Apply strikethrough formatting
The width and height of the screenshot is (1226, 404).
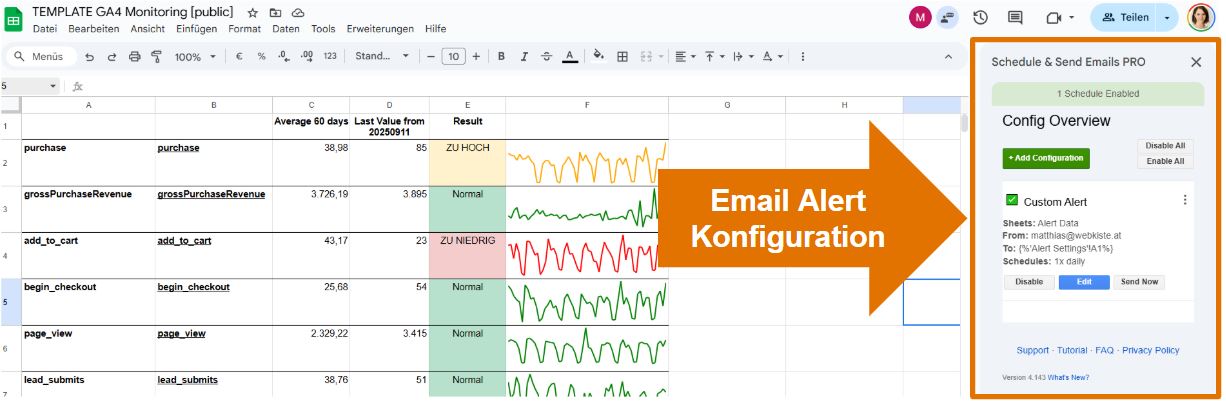[546, 57]
